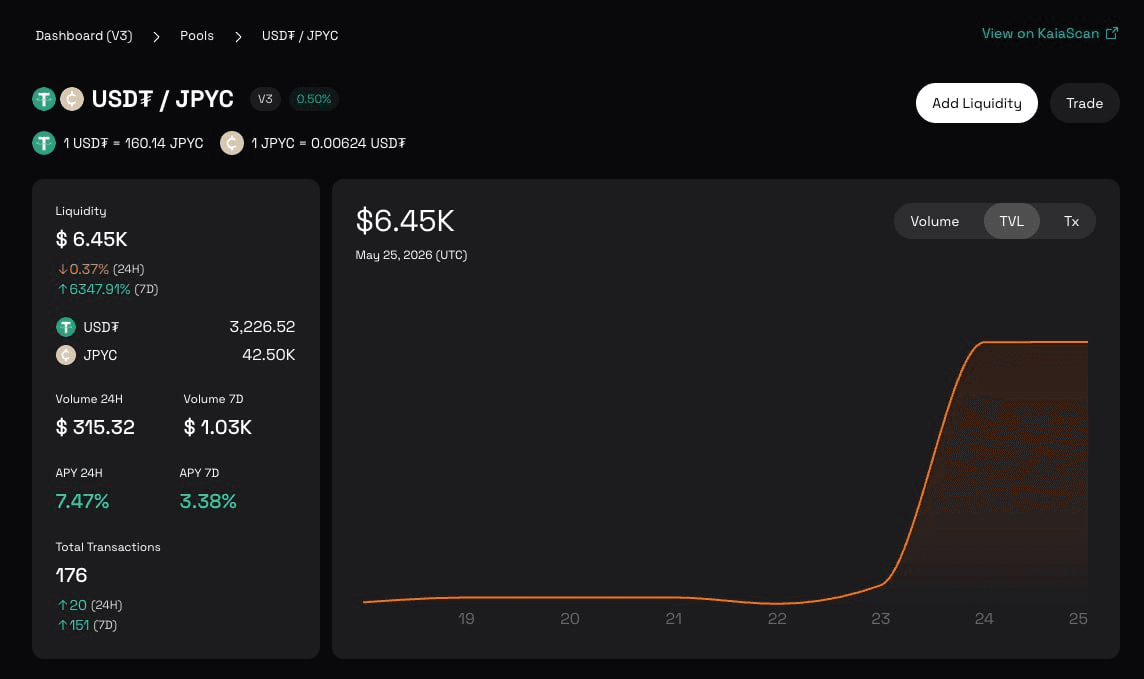Image resolution: width=1144 pixels, height=679 pixels.
Task: Click the 0.50% fee badge
Action: [314, 98]
